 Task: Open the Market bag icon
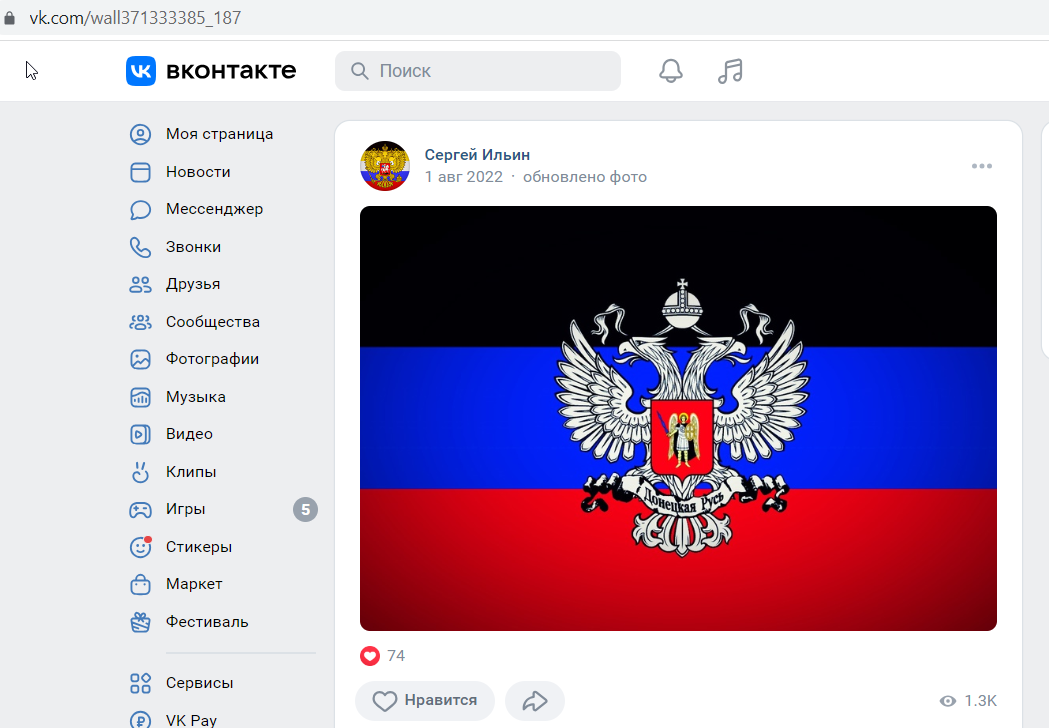click(x=140, y=584)
